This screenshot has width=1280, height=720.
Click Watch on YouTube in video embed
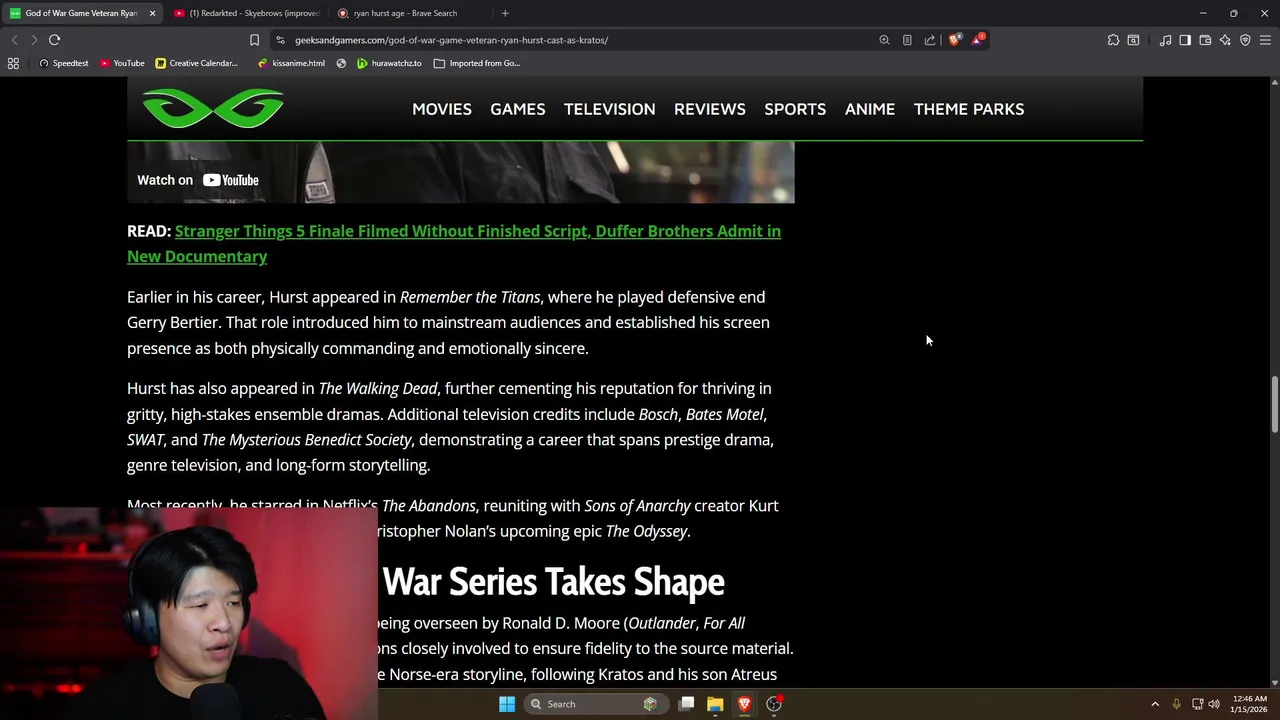tap(198, 180)
